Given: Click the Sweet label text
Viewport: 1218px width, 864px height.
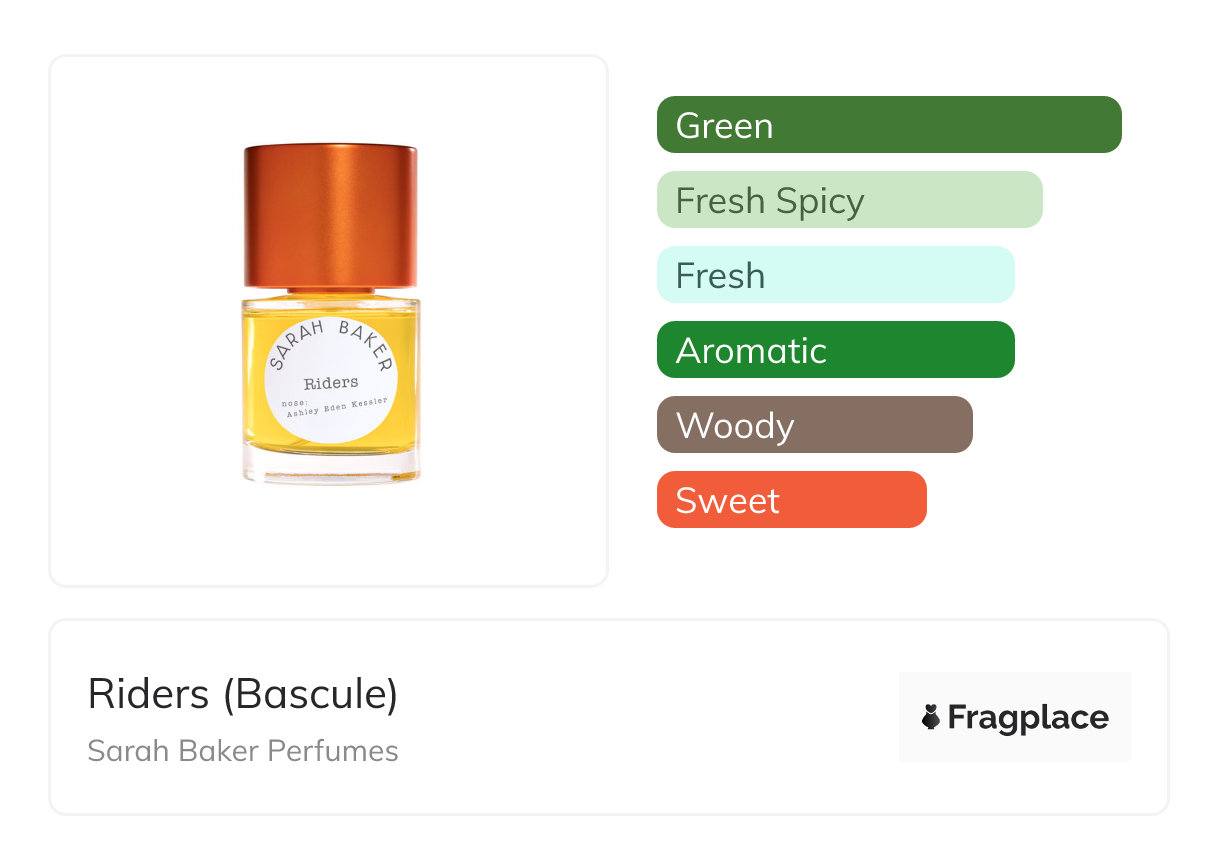Looking at the screenshot, I should tap(727, 501).
